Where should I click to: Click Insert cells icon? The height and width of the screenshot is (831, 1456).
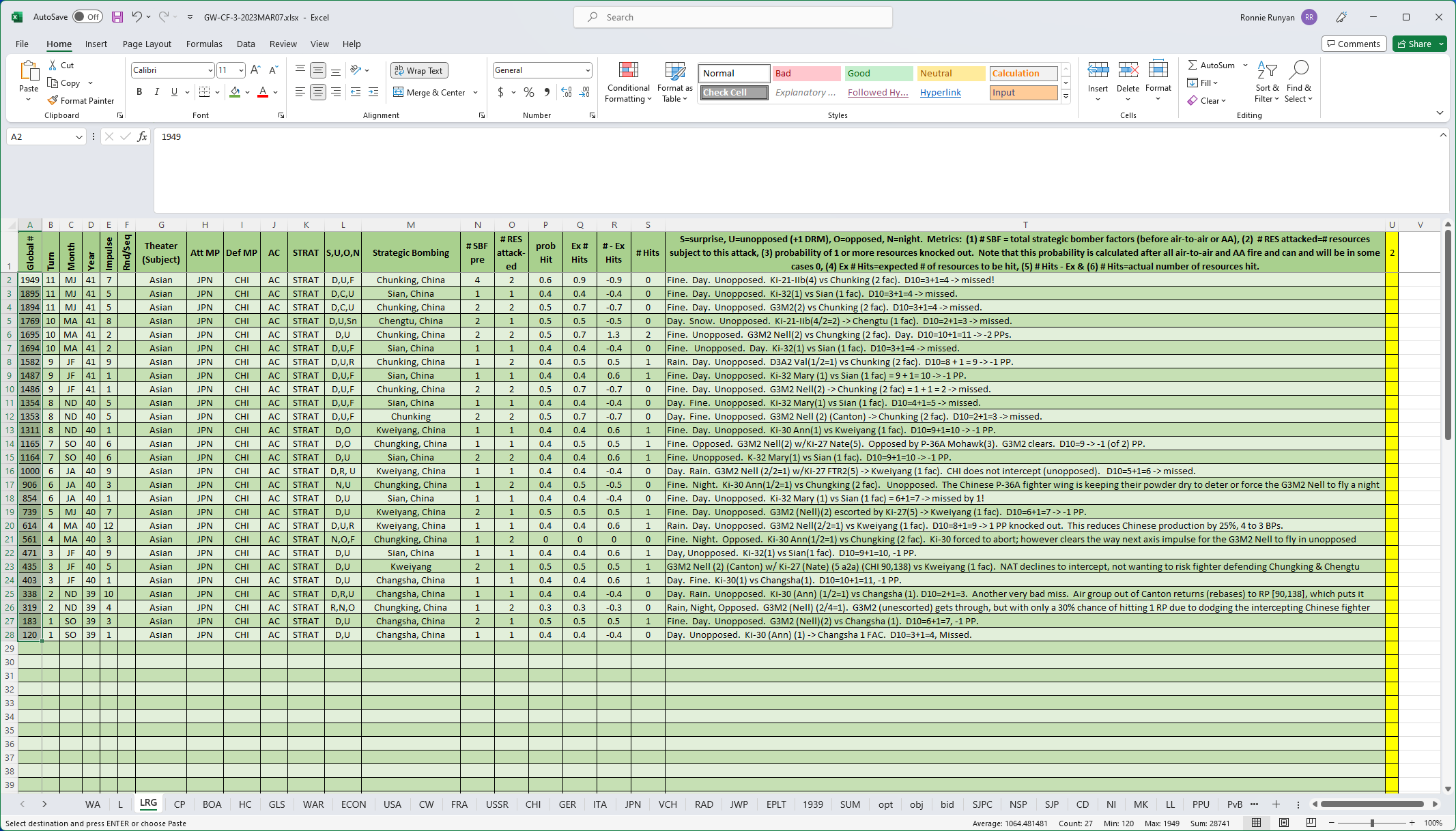(x=1098, y=70)
